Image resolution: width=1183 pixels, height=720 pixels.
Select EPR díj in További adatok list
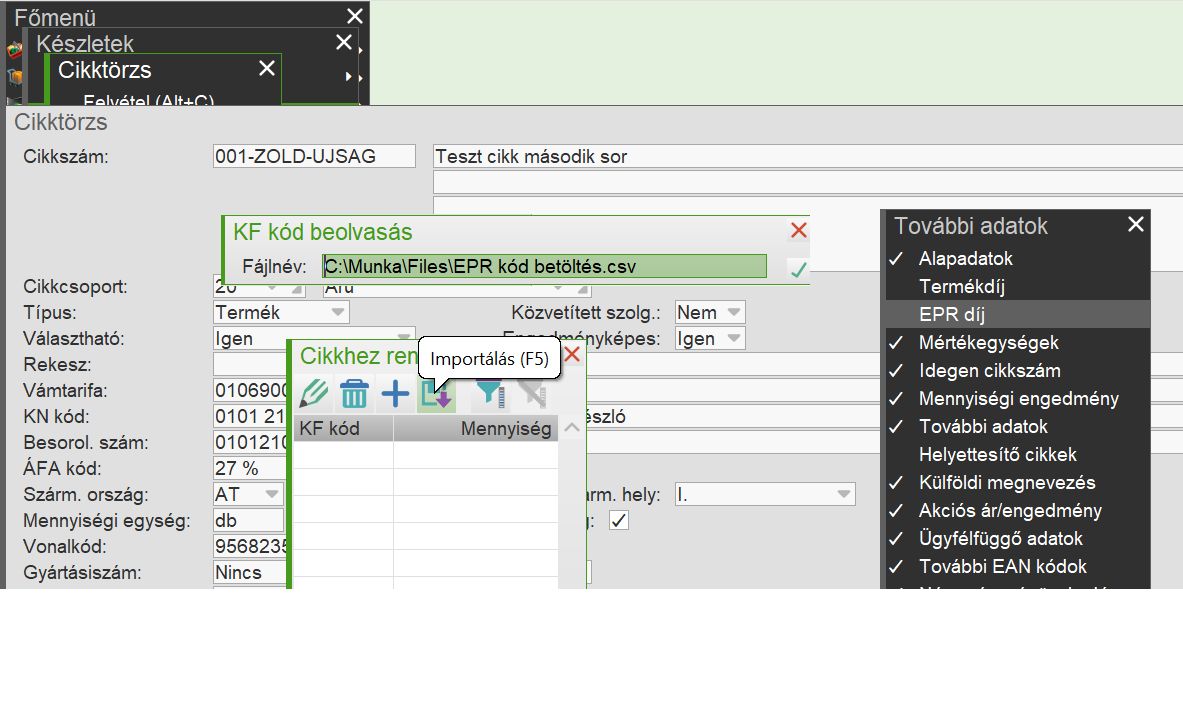1016,314
